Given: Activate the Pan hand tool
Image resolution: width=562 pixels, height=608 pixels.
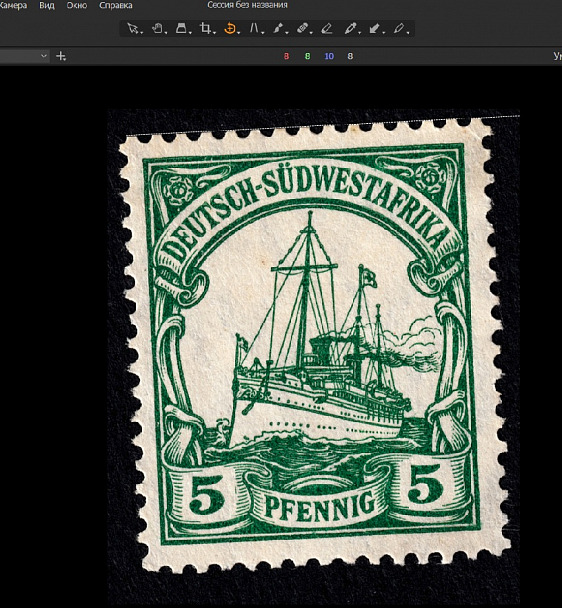Looking at the screenshot, I should click(x=157, y=29).
